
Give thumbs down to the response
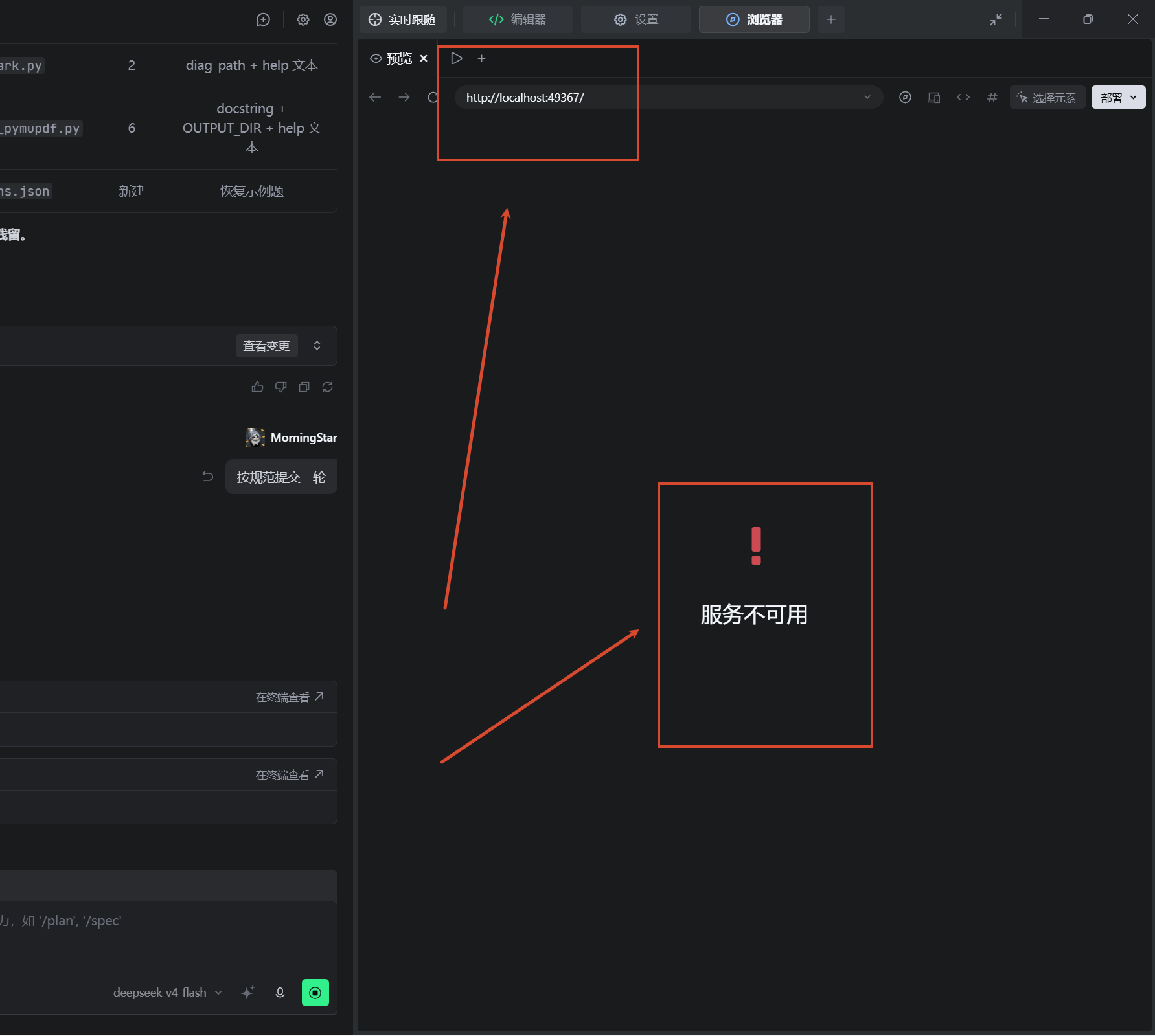[280, 387]
